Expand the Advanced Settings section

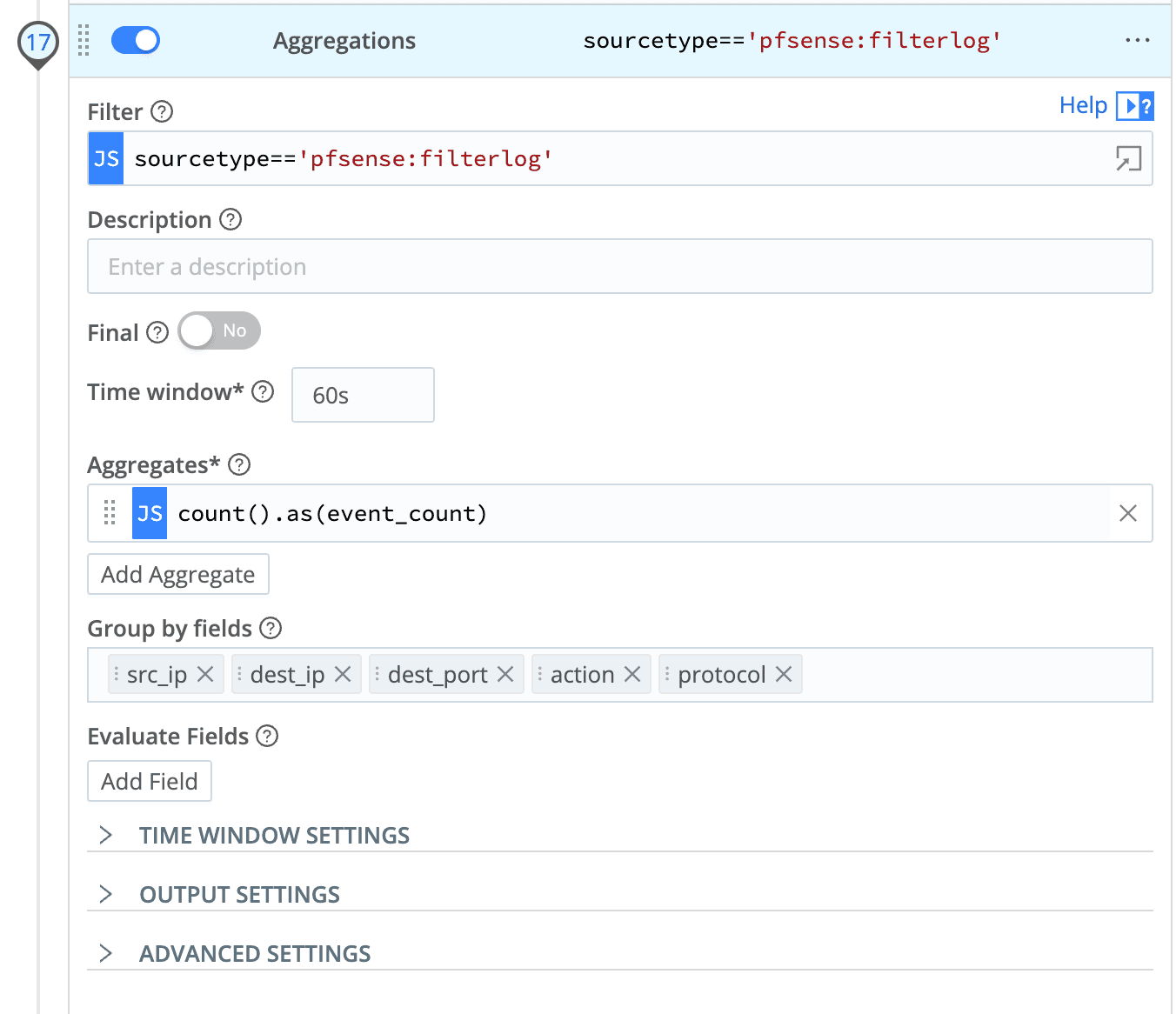tap(255, 954)
